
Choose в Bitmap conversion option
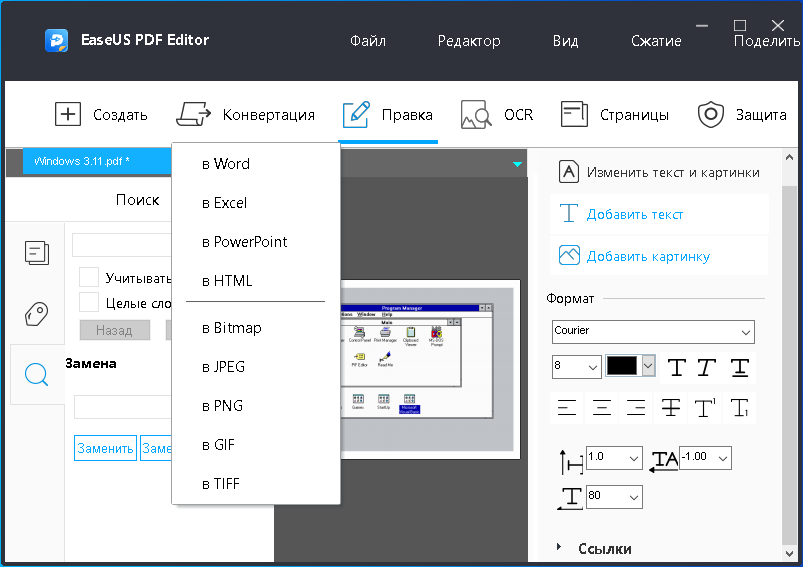pos(256,328)
